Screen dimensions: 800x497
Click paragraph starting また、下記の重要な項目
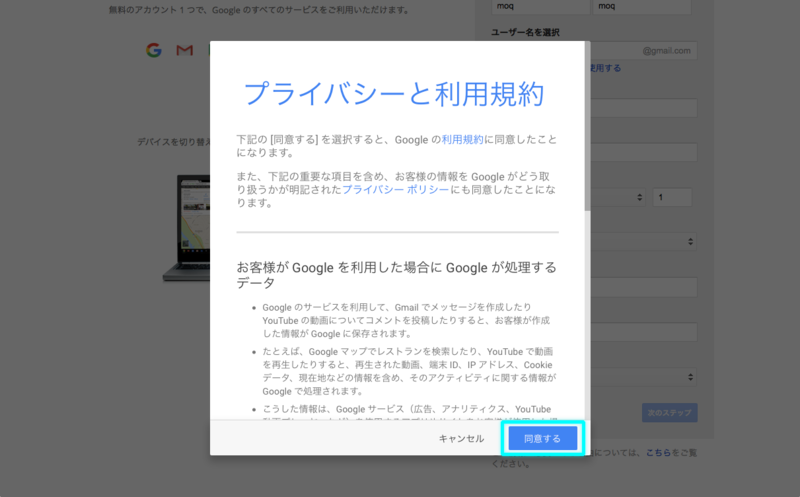(396, 189)
